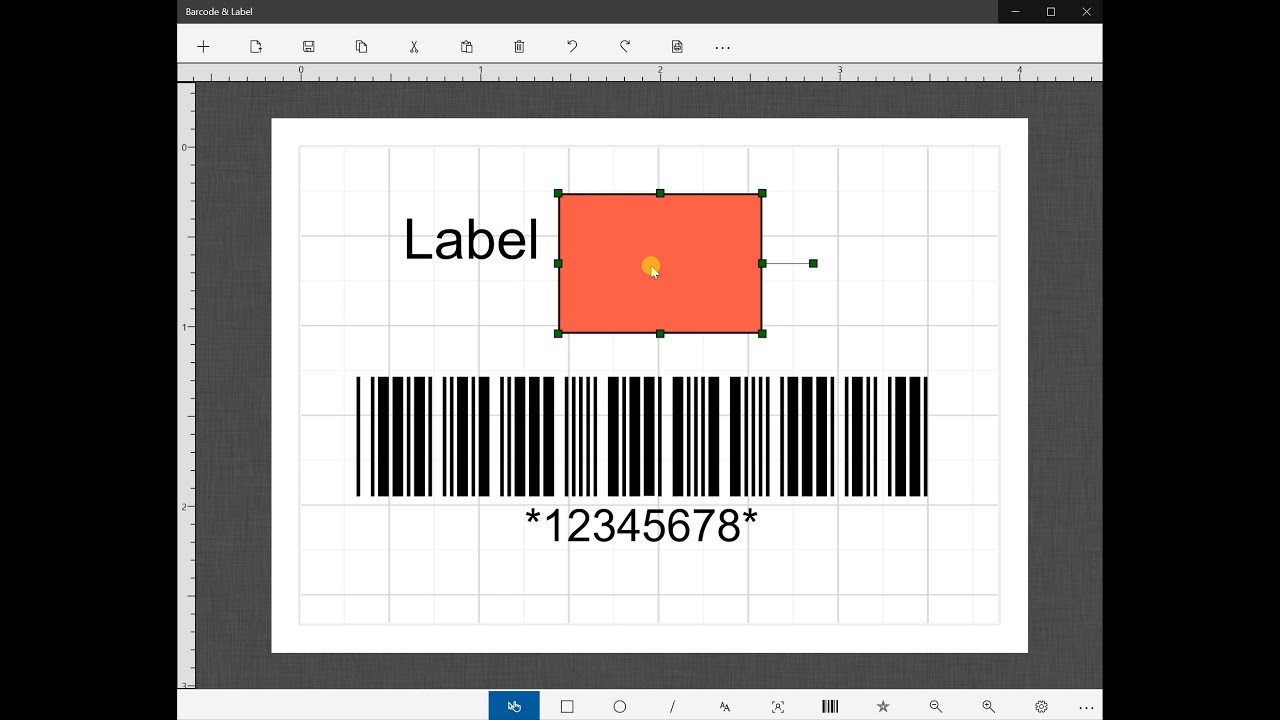The width and height of the screenshot is (1280, 720).
Task: Click the star symbol tool
Action: pos(883,706)
